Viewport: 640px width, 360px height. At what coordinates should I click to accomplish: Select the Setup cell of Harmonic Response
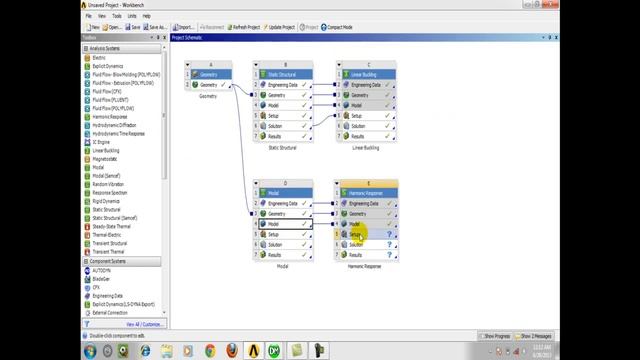pos(369,234)
